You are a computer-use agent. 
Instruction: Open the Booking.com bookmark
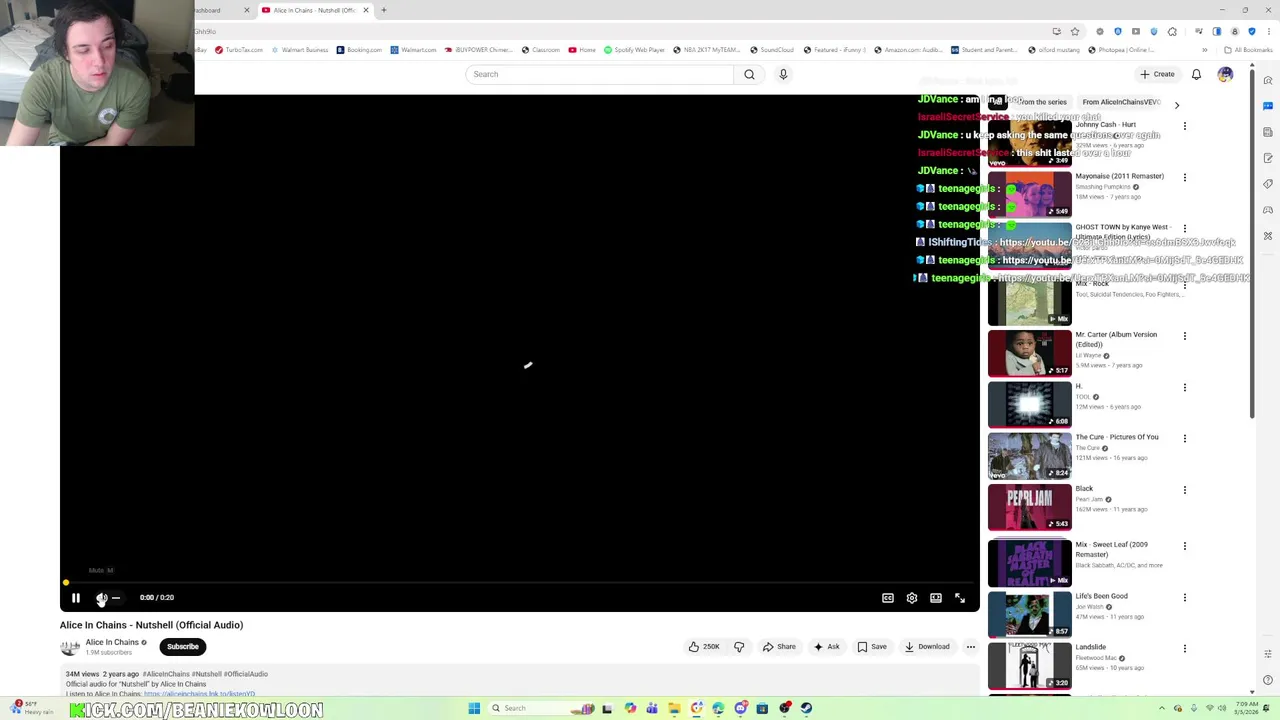(x=359, y=50)
